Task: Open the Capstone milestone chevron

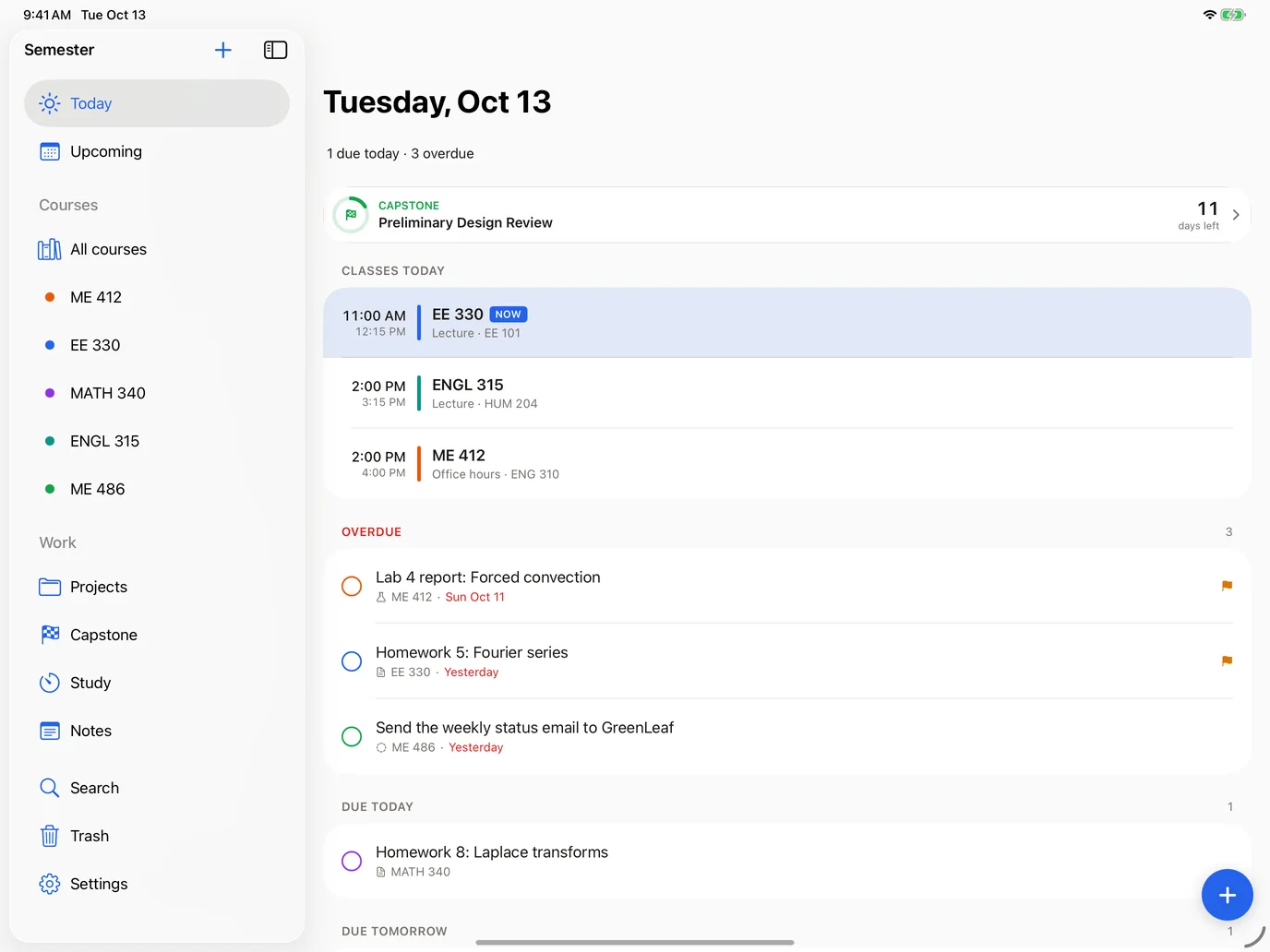Action: [x=1236, y=215]
